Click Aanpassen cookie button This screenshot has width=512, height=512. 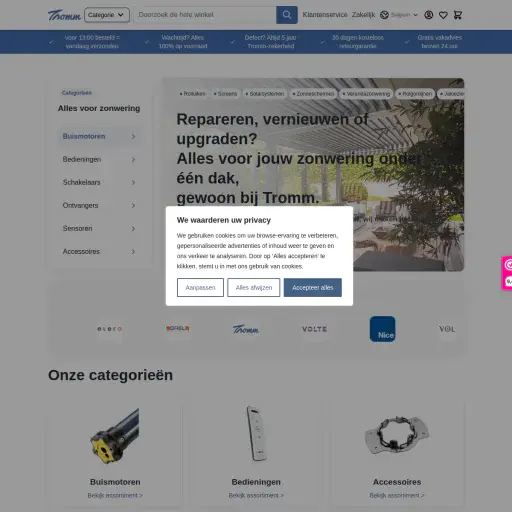[x=200, y=287]
